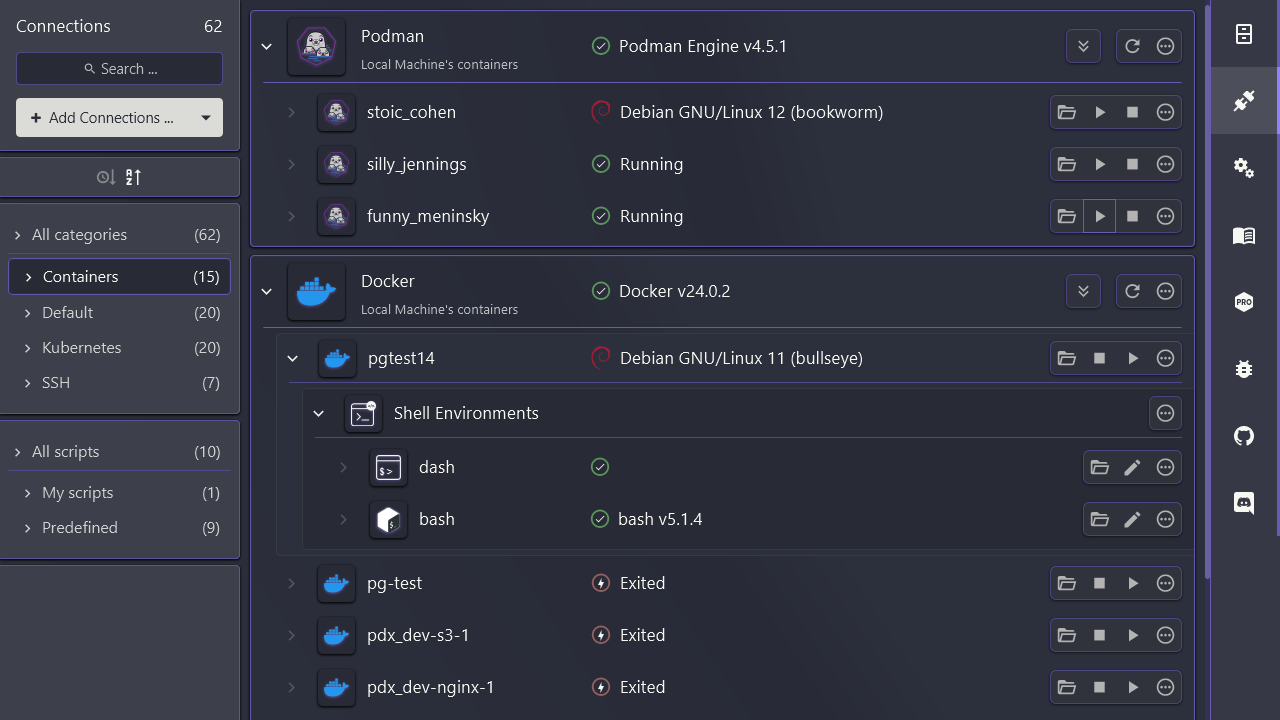Open more options for silly_jennings
The height and width of the screenshot is (720, 1280).
pyautogui.click(x=1165, y=164)
